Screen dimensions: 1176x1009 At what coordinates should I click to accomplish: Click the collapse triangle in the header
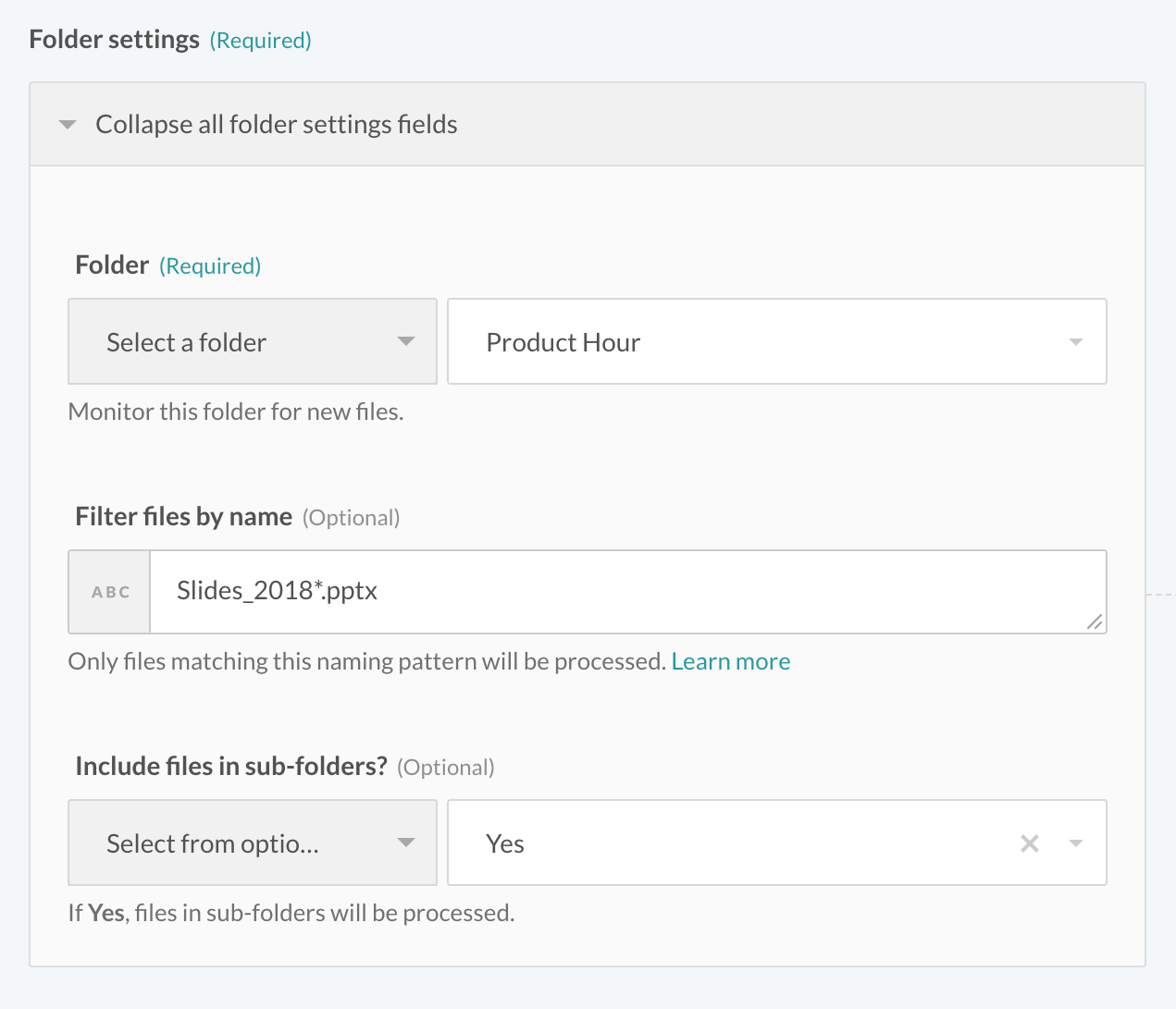tap(68, 125)
